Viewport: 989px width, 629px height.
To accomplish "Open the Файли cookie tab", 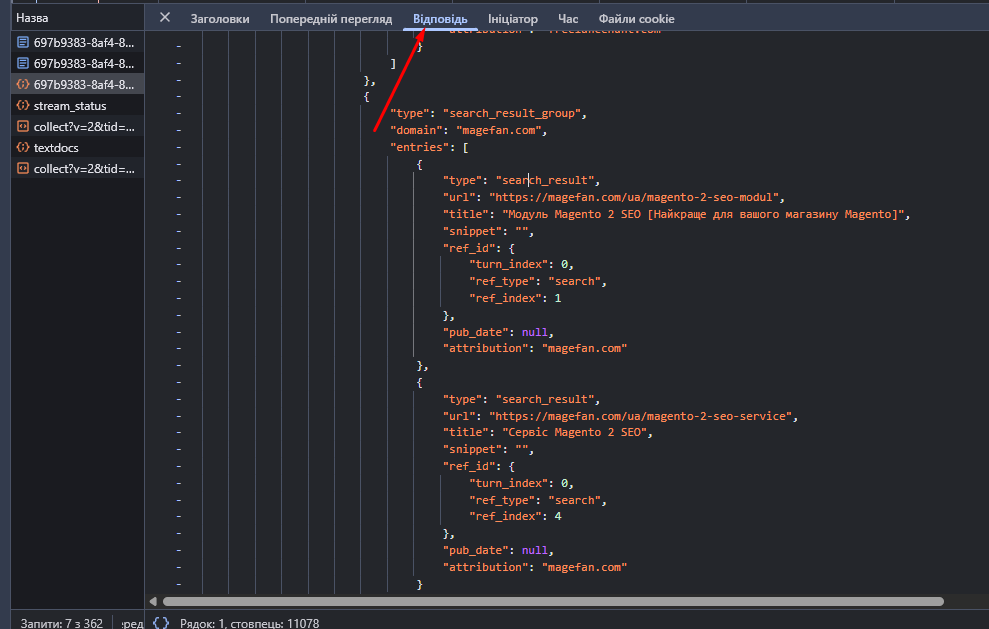I will [636, 19].
